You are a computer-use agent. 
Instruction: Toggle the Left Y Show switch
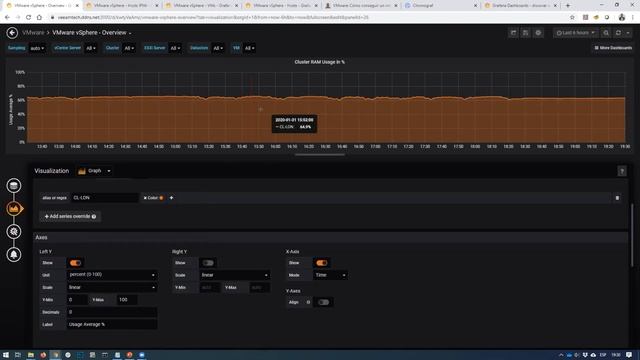pos(75,263)
